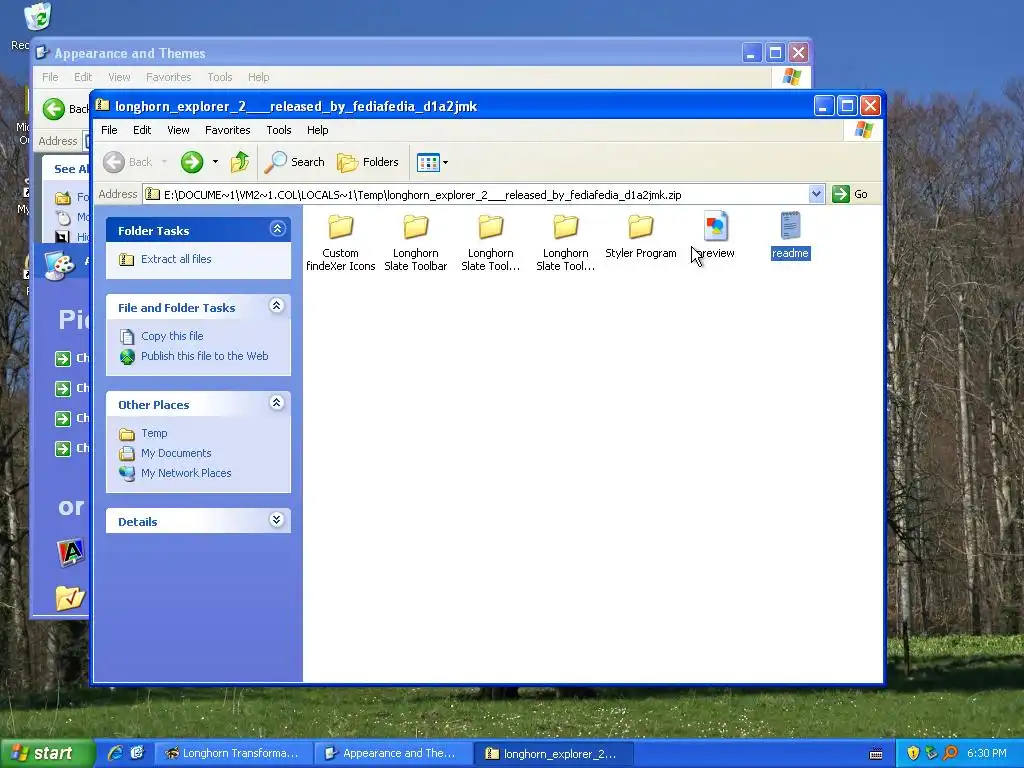Click the clock showing 6:30 PM
The height and width of the screenshot is (768, 1024).
[x=987, y=754]
